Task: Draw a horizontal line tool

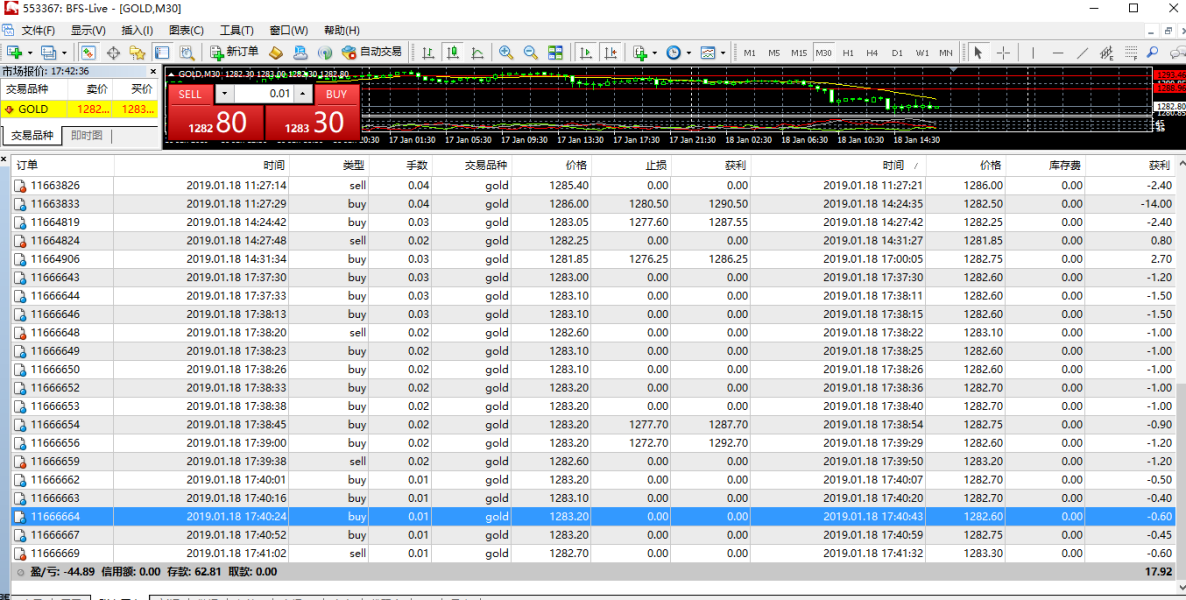Action: (1057, 52)
